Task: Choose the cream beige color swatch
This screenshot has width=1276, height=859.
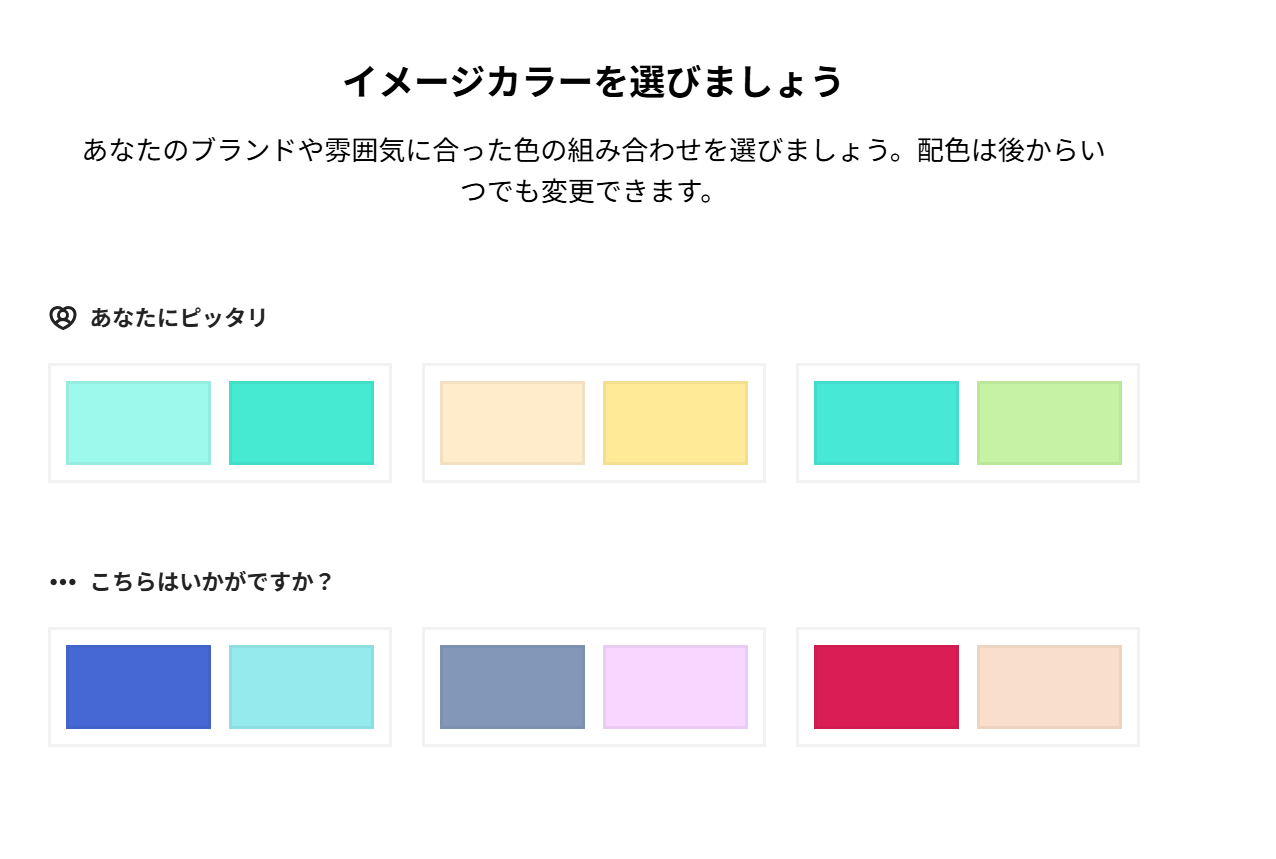Action: pyautogui.click(x=512, y=423)
